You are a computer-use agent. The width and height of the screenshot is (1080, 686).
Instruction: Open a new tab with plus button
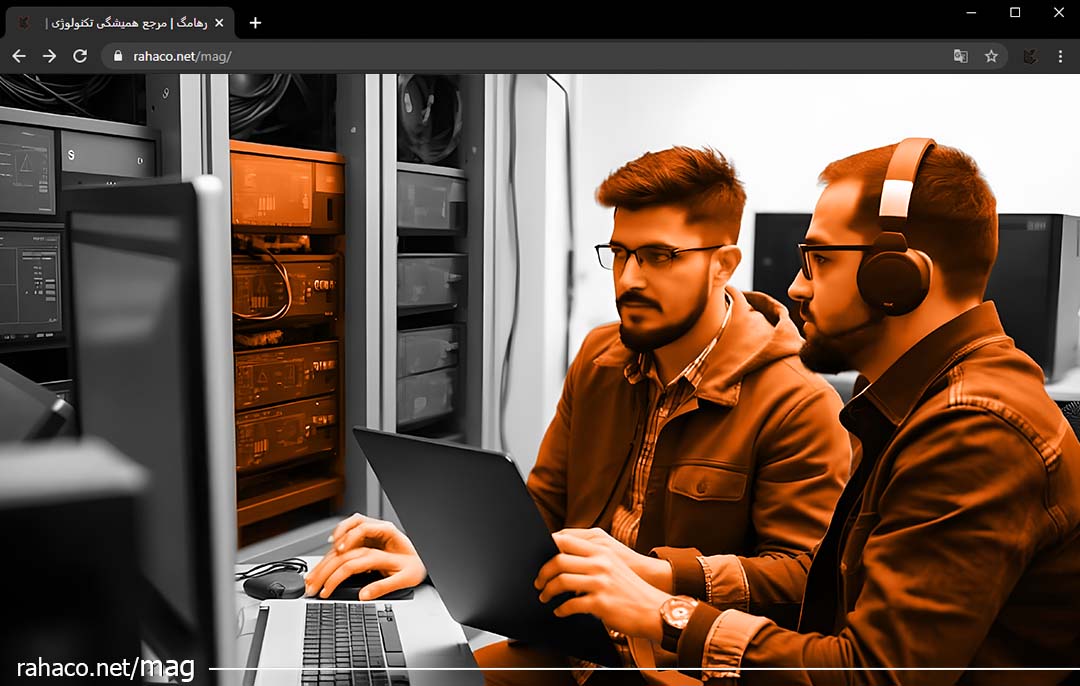coord(255,23)
